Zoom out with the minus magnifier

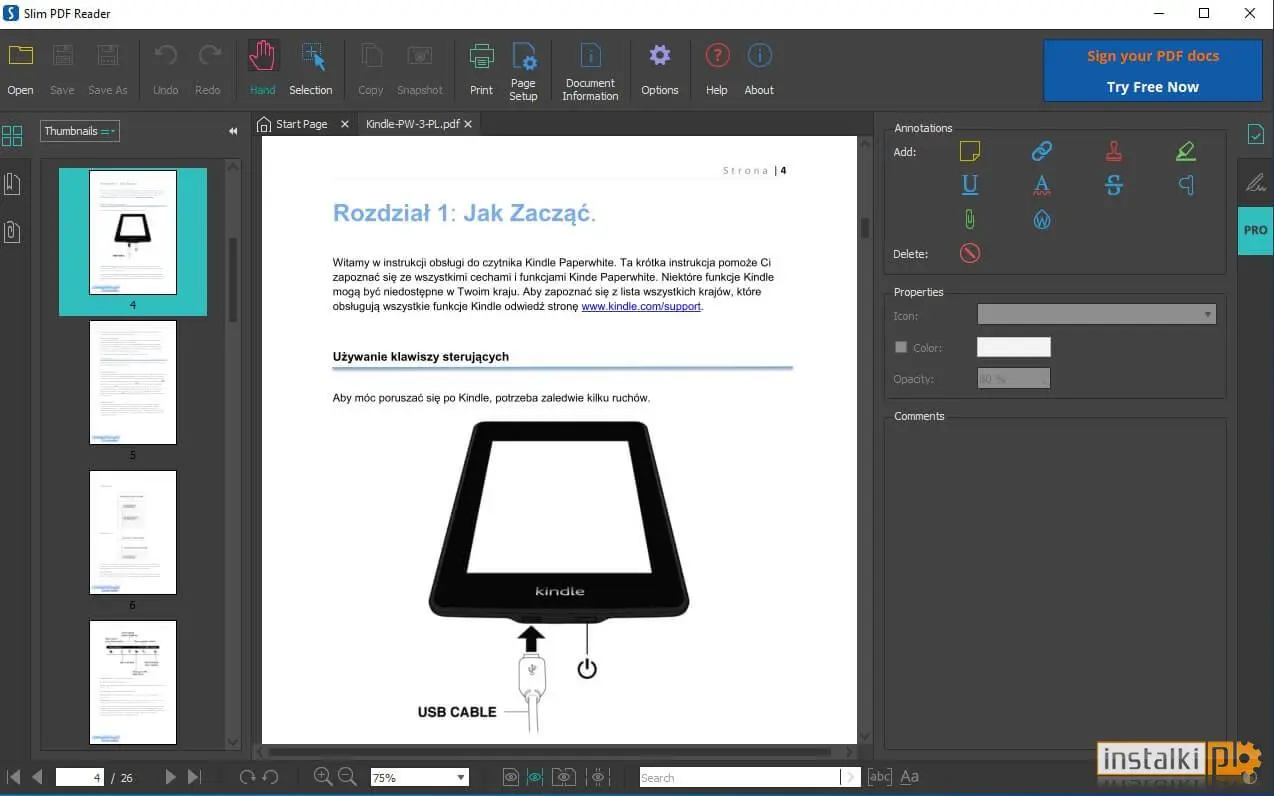click(347, 776)
